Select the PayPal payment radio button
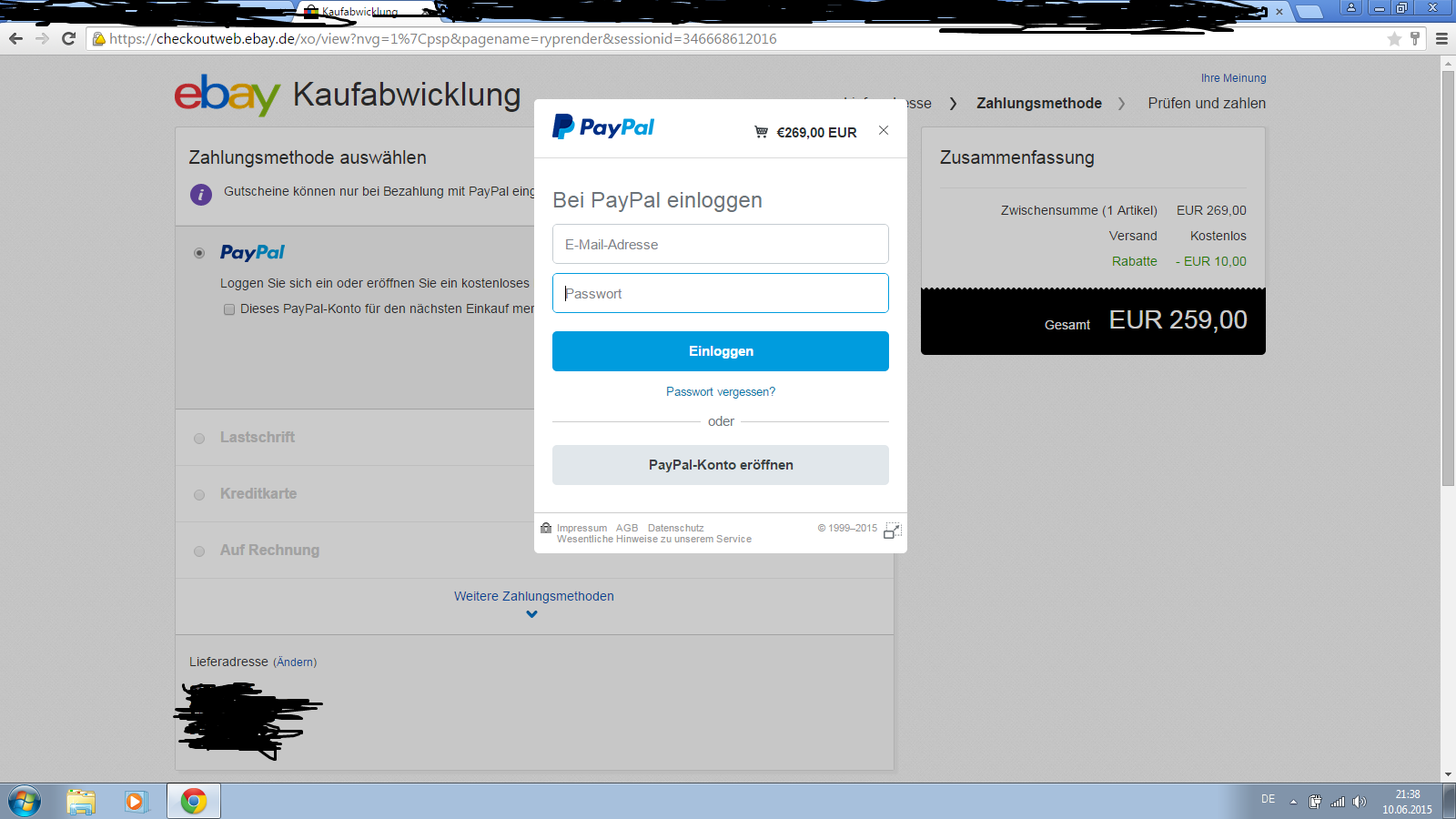 point(199,253)
